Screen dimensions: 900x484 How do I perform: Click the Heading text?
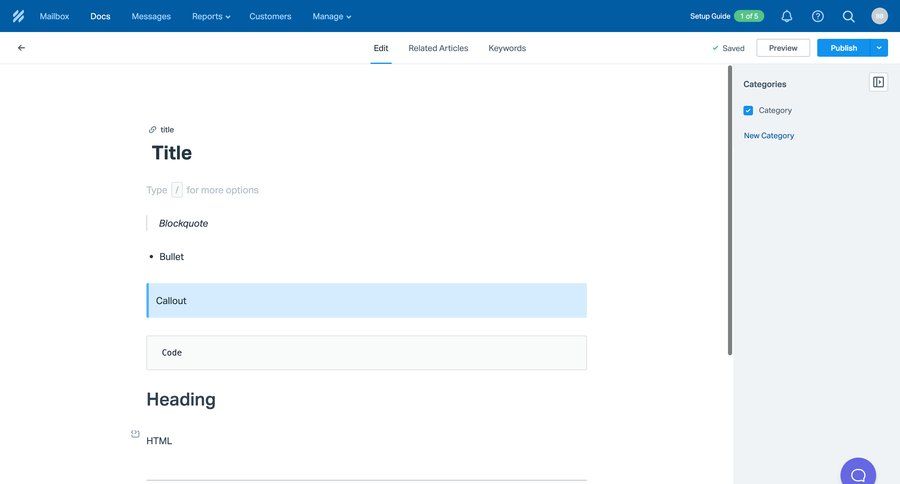click(x=181, y=399)
